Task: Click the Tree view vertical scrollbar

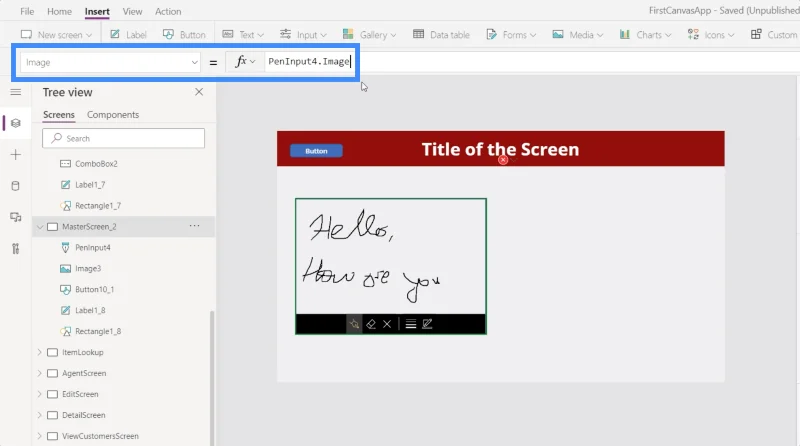Action: [212, 378]
